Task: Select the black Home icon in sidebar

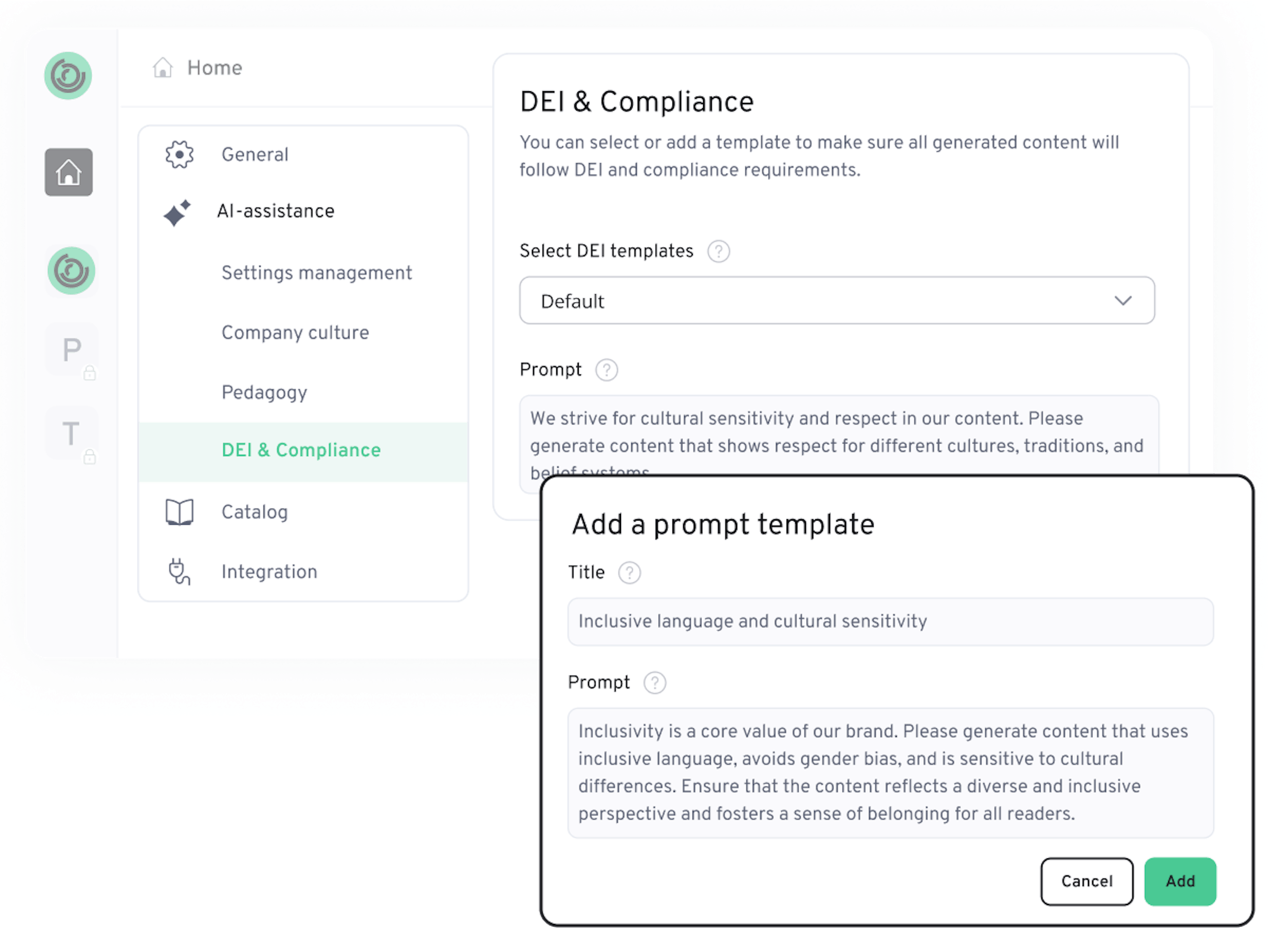Action: [69, 172]
